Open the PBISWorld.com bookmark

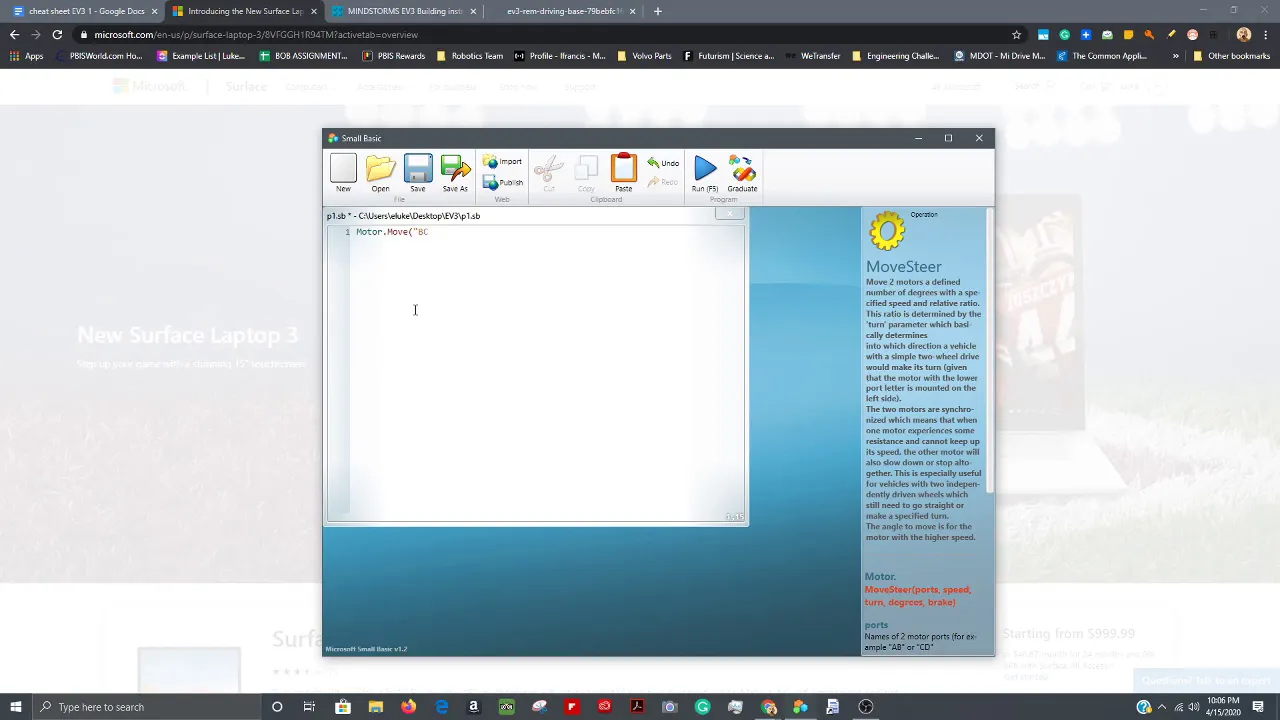pos(99,56)
